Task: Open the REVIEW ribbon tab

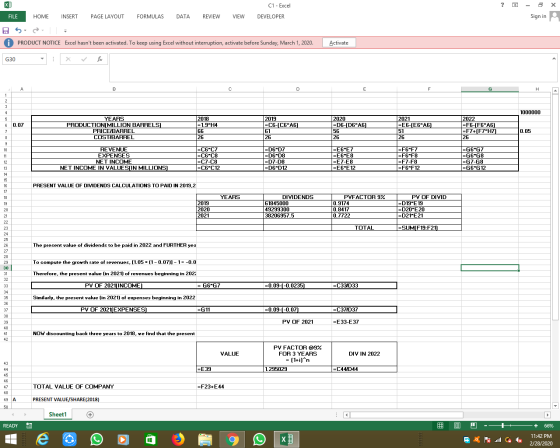Action: point(211,16)
